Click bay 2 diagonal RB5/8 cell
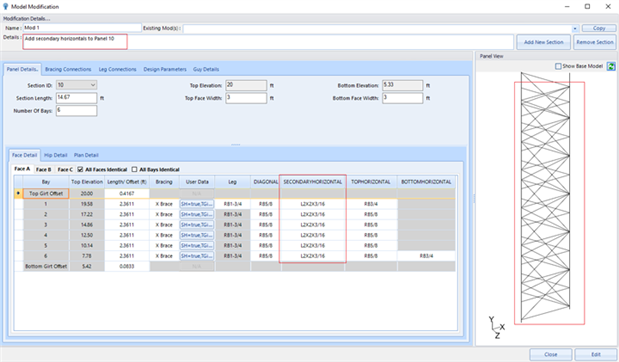619x362 pixels. tap(265, 214)
